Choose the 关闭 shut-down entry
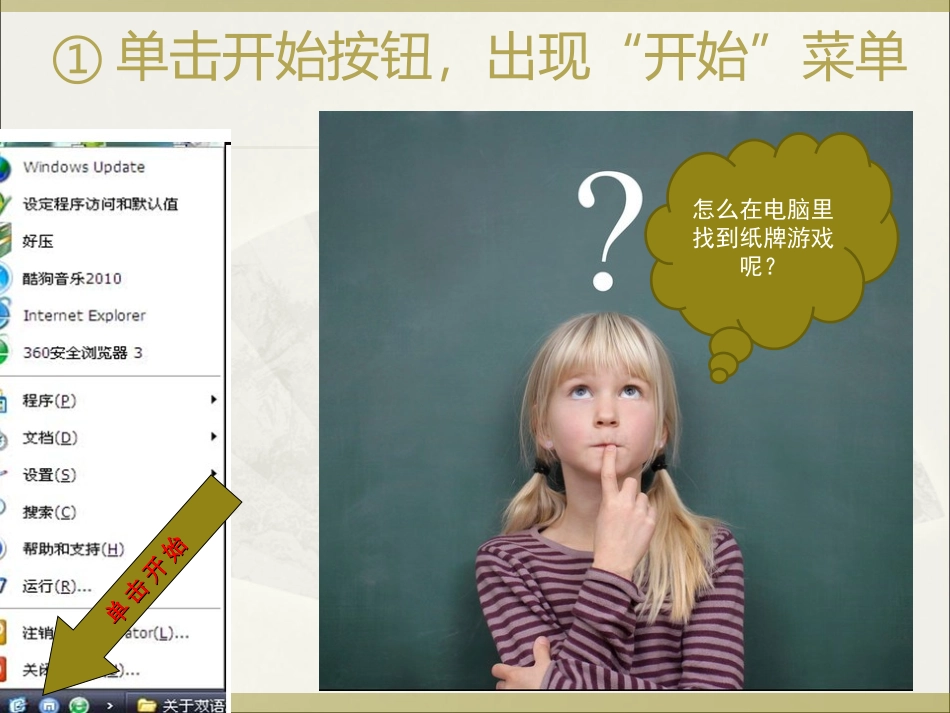Viewport: 950px width, 713px height. coord(112,670)
